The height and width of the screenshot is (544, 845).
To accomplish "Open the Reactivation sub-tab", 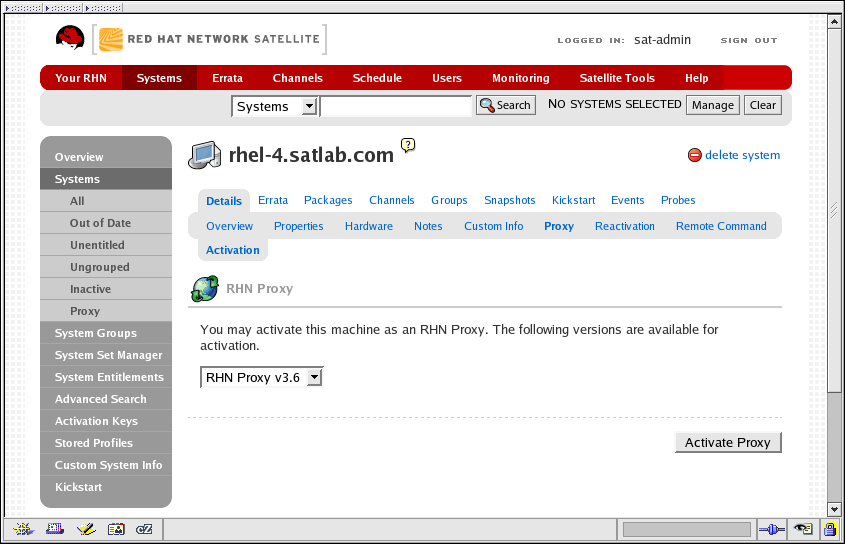I will pyautogui.click(x=625, y=226).
